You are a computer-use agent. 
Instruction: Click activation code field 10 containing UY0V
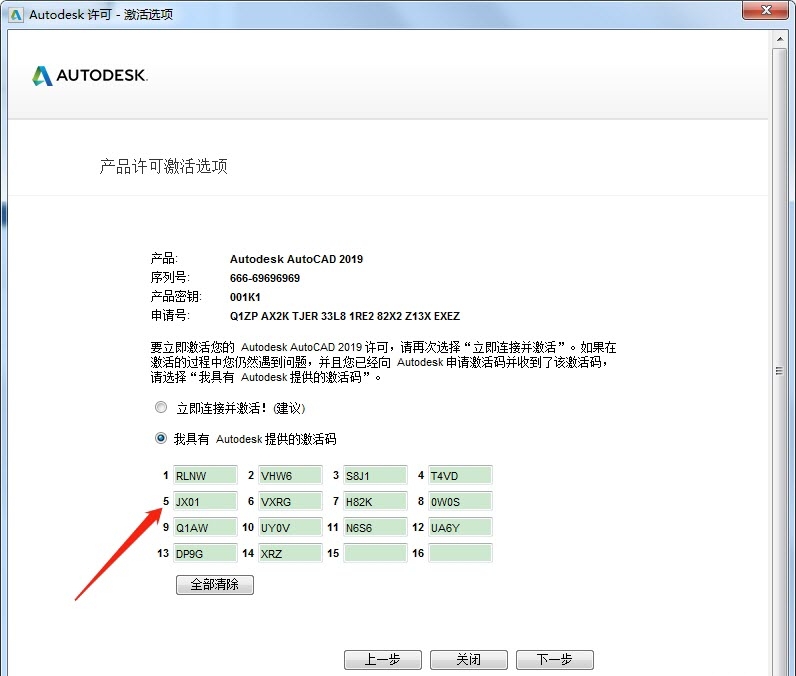(290, 527)
